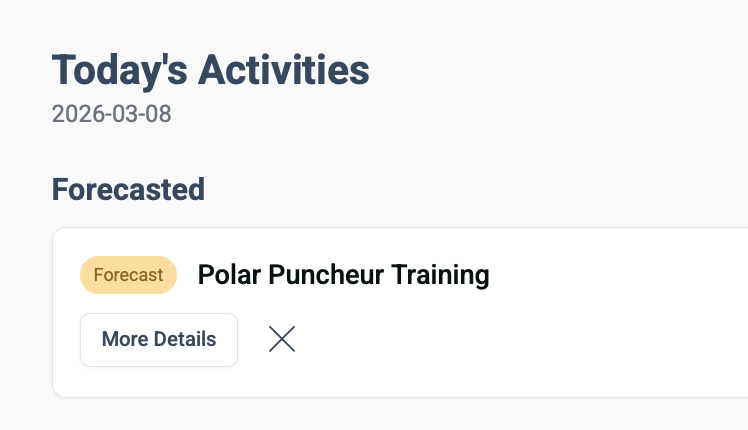
Task: Click the yellow Forecast badge
Action: click(128, 275)
